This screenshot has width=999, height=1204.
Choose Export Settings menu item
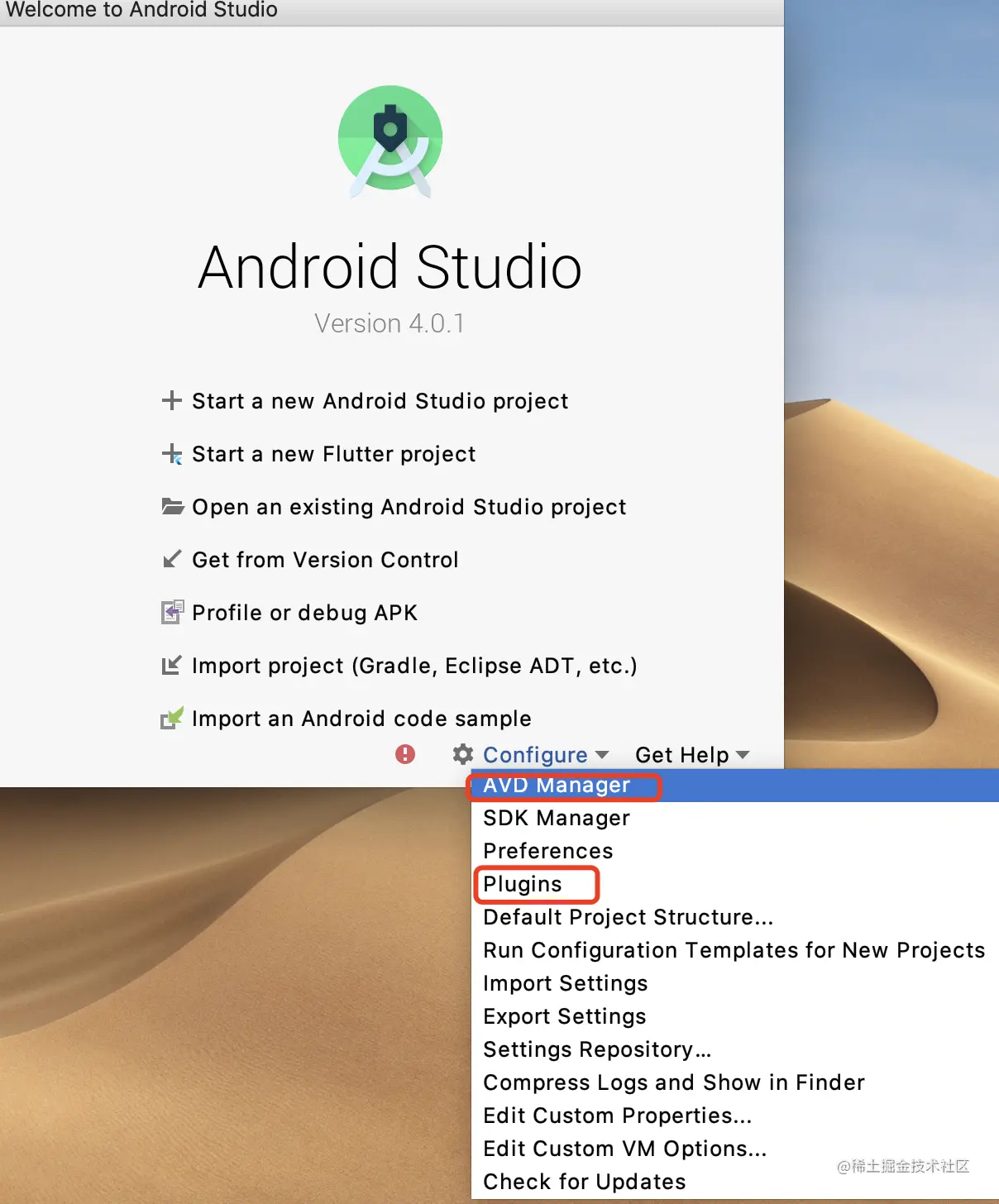click(734, 1016)
